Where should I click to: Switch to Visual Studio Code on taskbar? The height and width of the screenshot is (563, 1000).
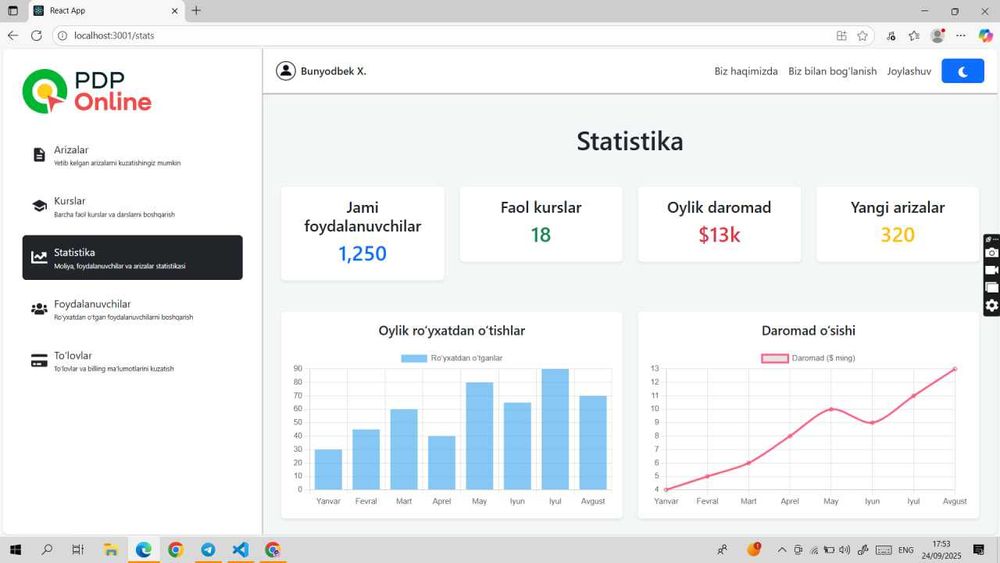point(240,550)
